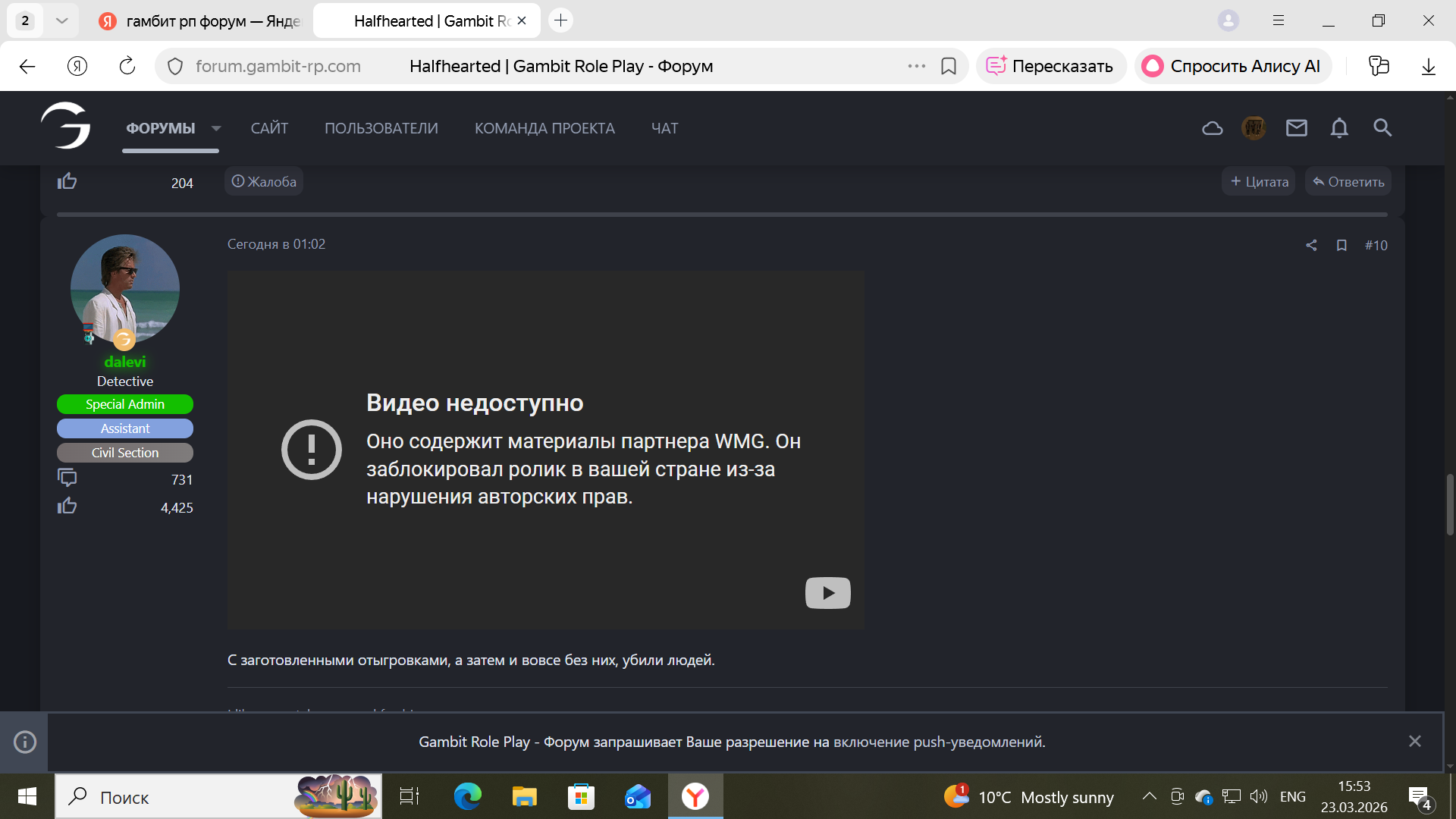Click Gambit logo in forum header
Screen dimensions: 1456x819
pyautogui.click(x=66, y=126)
